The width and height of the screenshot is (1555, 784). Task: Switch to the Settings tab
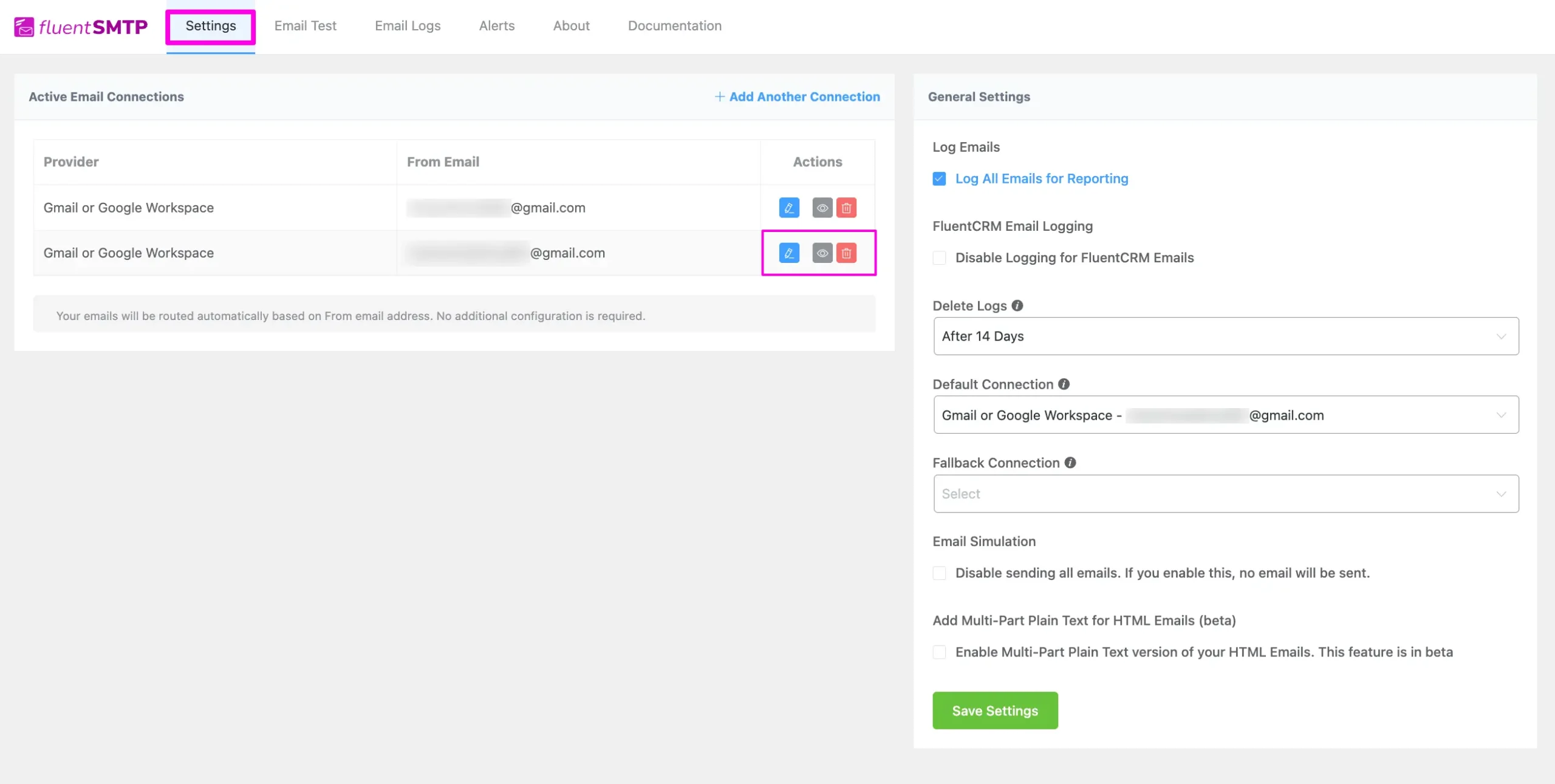(211, 26)
